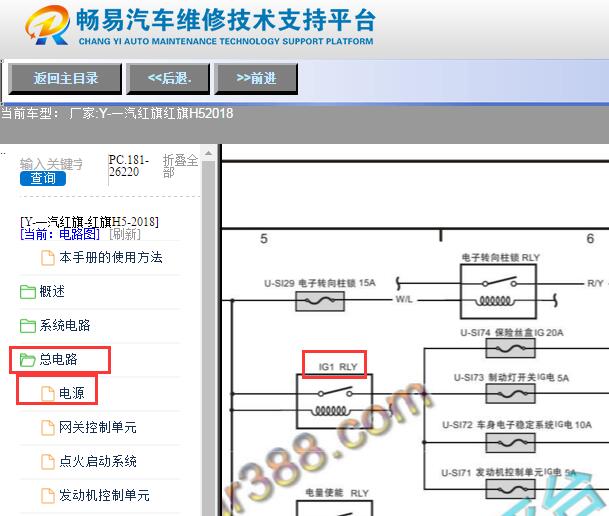Click the IG1 RLY relay symbol
This screenshot has height=516, width=609.
tap(334, 401)
